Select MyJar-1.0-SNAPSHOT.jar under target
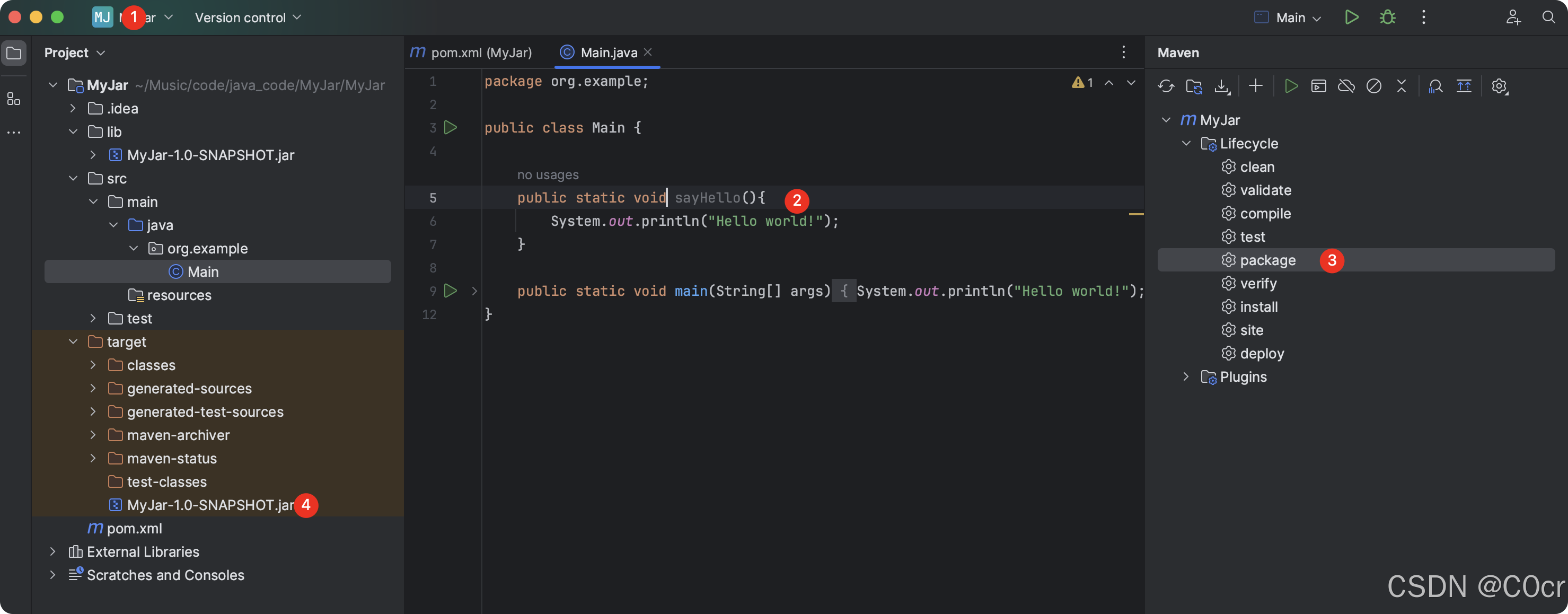The width and height of the screenshot is (1568, 614). click(210, 505)
